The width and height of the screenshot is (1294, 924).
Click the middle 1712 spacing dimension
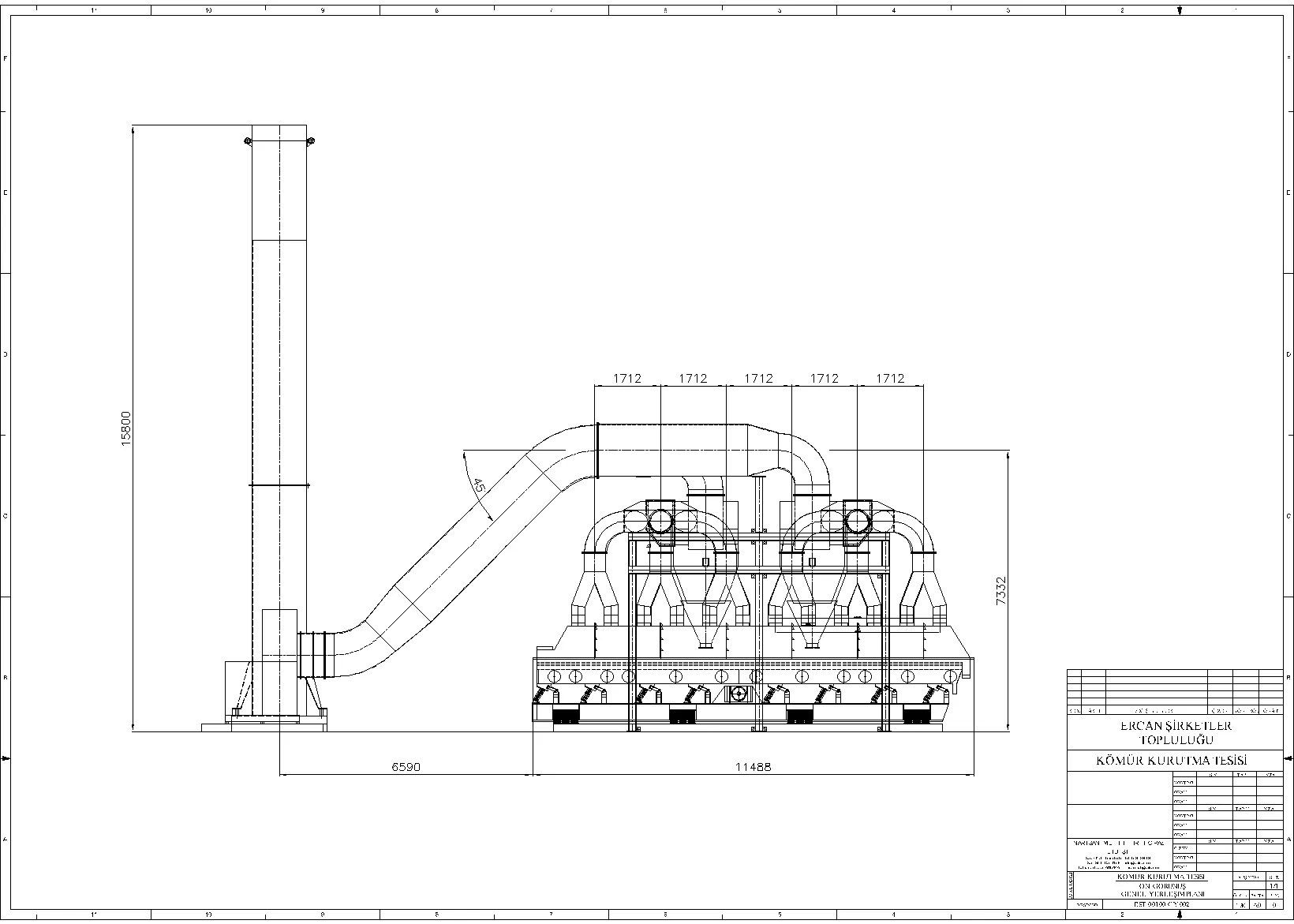758,378
